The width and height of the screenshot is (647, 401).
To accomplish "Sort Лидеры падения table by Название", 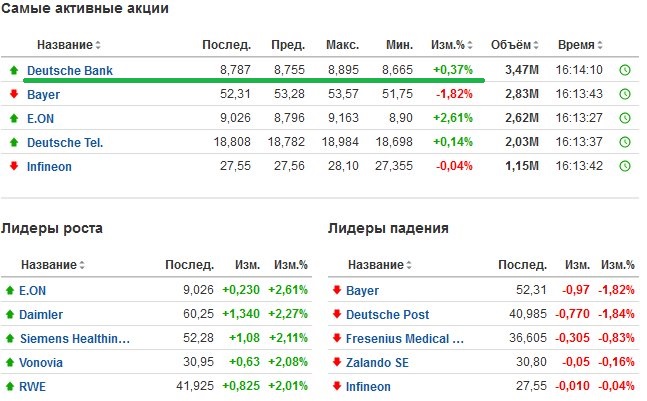I will [x=380, y=264].
